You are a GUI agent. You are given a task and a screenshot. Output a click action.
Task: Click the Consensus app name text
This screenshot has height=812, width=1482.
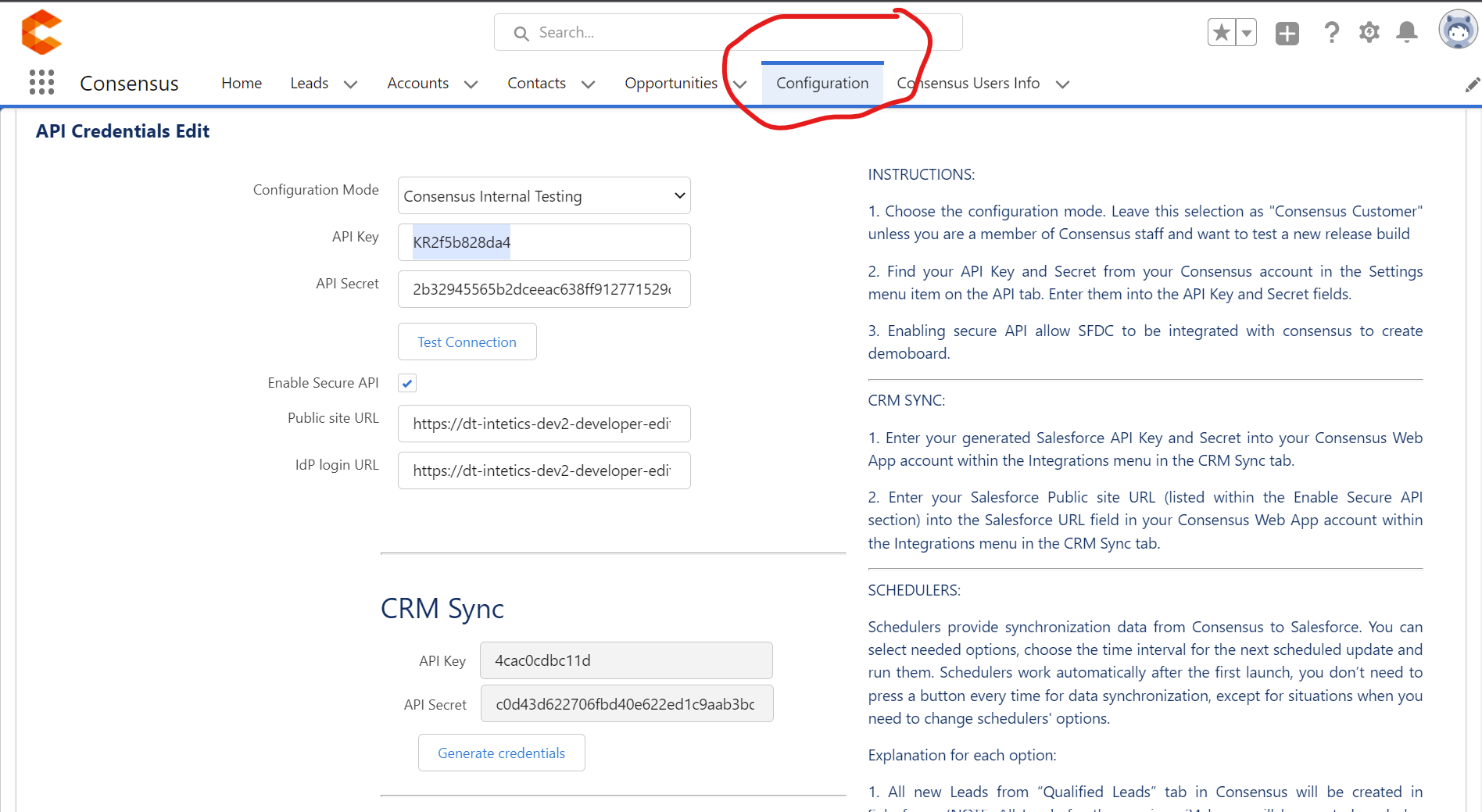129,84
